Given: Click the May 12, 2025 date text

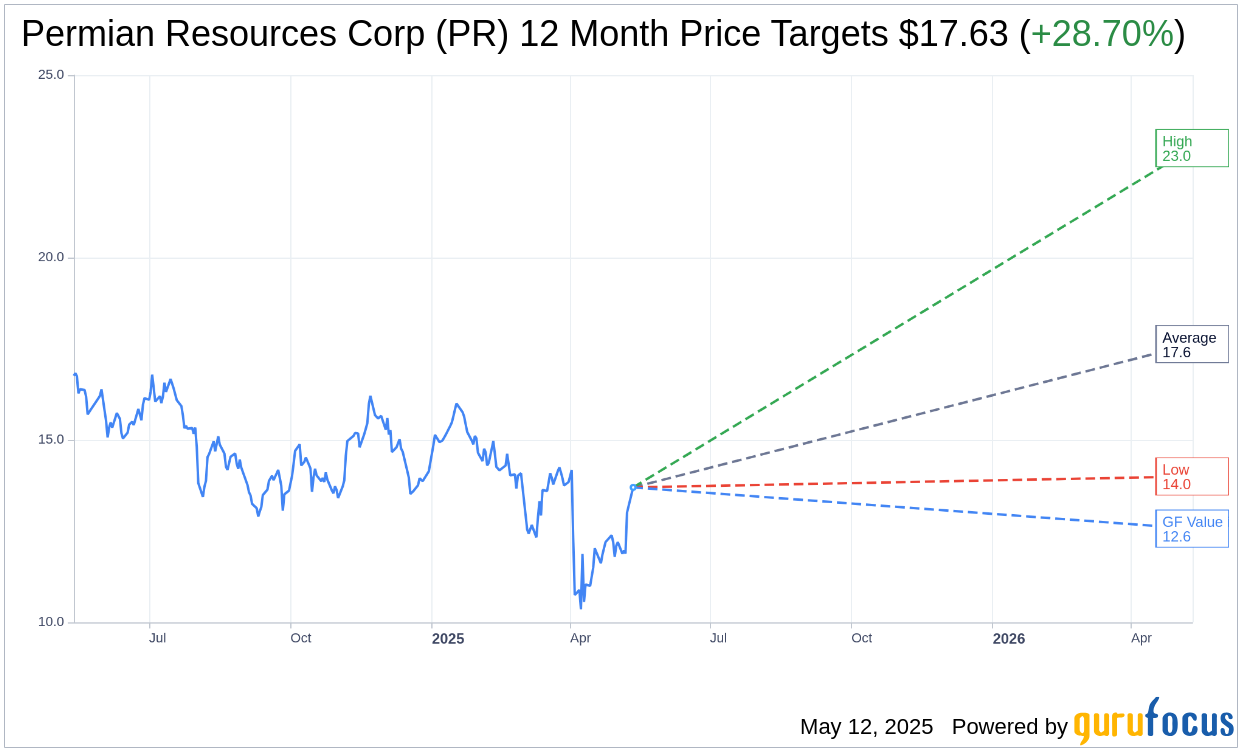Looking at the screenshot, I should pyautogui.click(x=866, y=727).
